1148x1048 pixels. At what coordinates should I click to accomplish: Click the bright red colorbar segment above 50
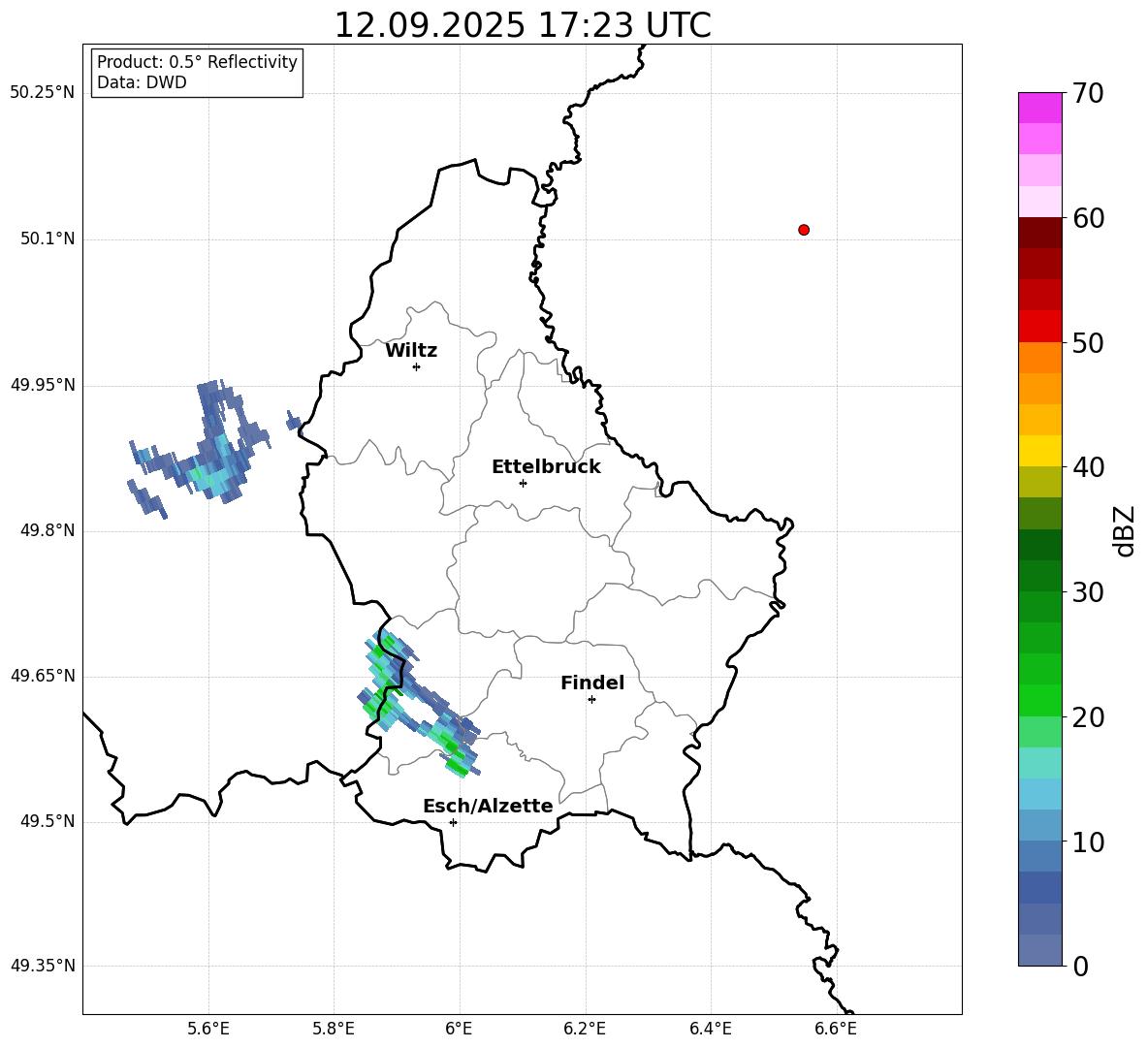1039,327
